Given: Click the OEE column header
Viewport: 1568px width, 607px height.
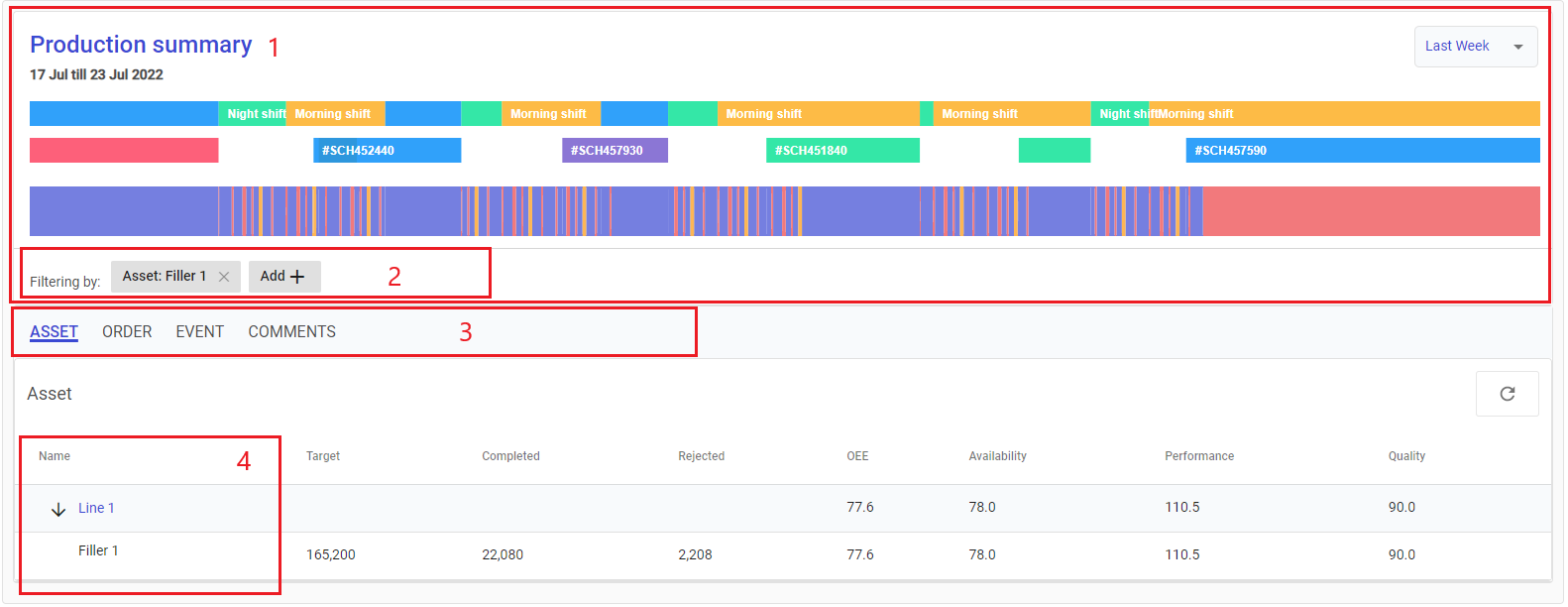Looking at the screenshot, I should pyautogui.click(x=857, y=456).
